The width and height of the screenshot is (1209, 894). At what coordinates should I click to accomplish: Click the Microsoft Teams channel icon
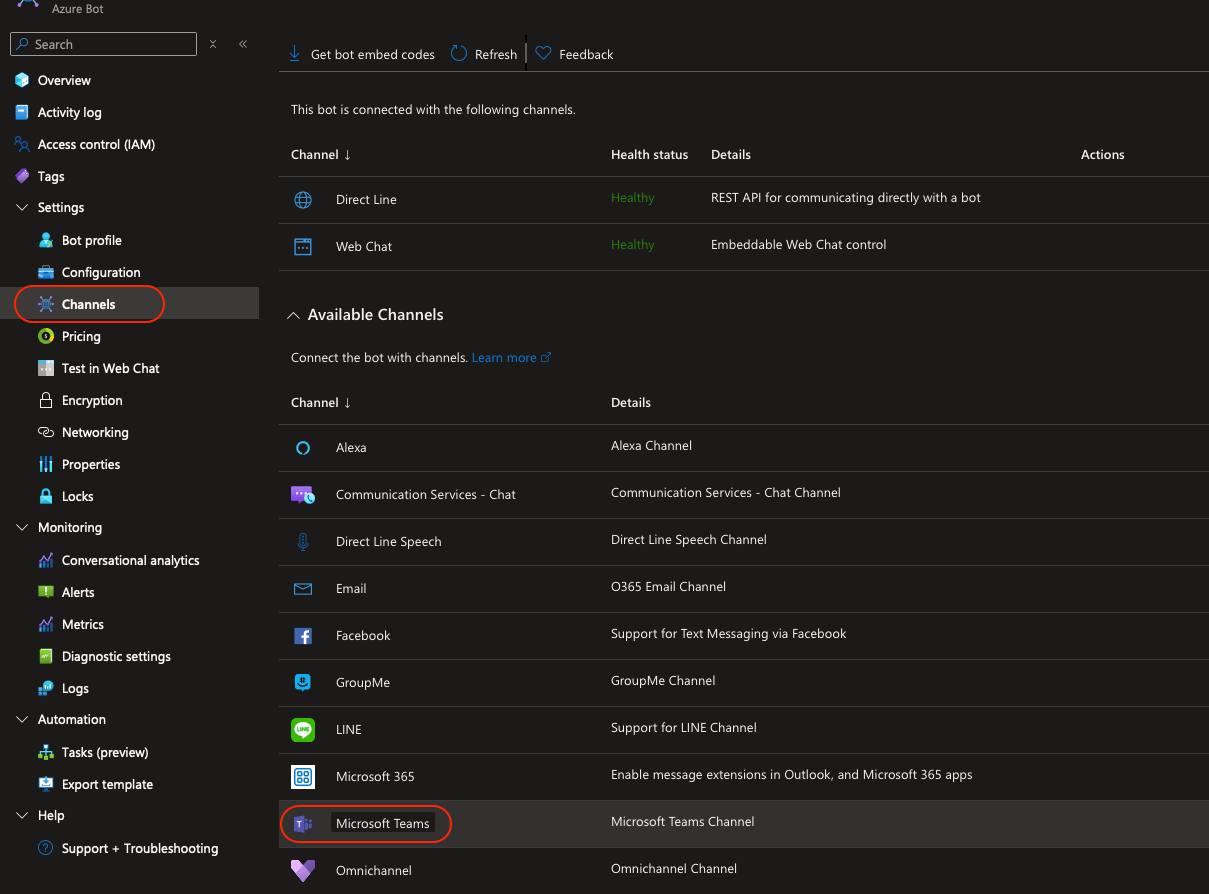(x=303, y=824)
